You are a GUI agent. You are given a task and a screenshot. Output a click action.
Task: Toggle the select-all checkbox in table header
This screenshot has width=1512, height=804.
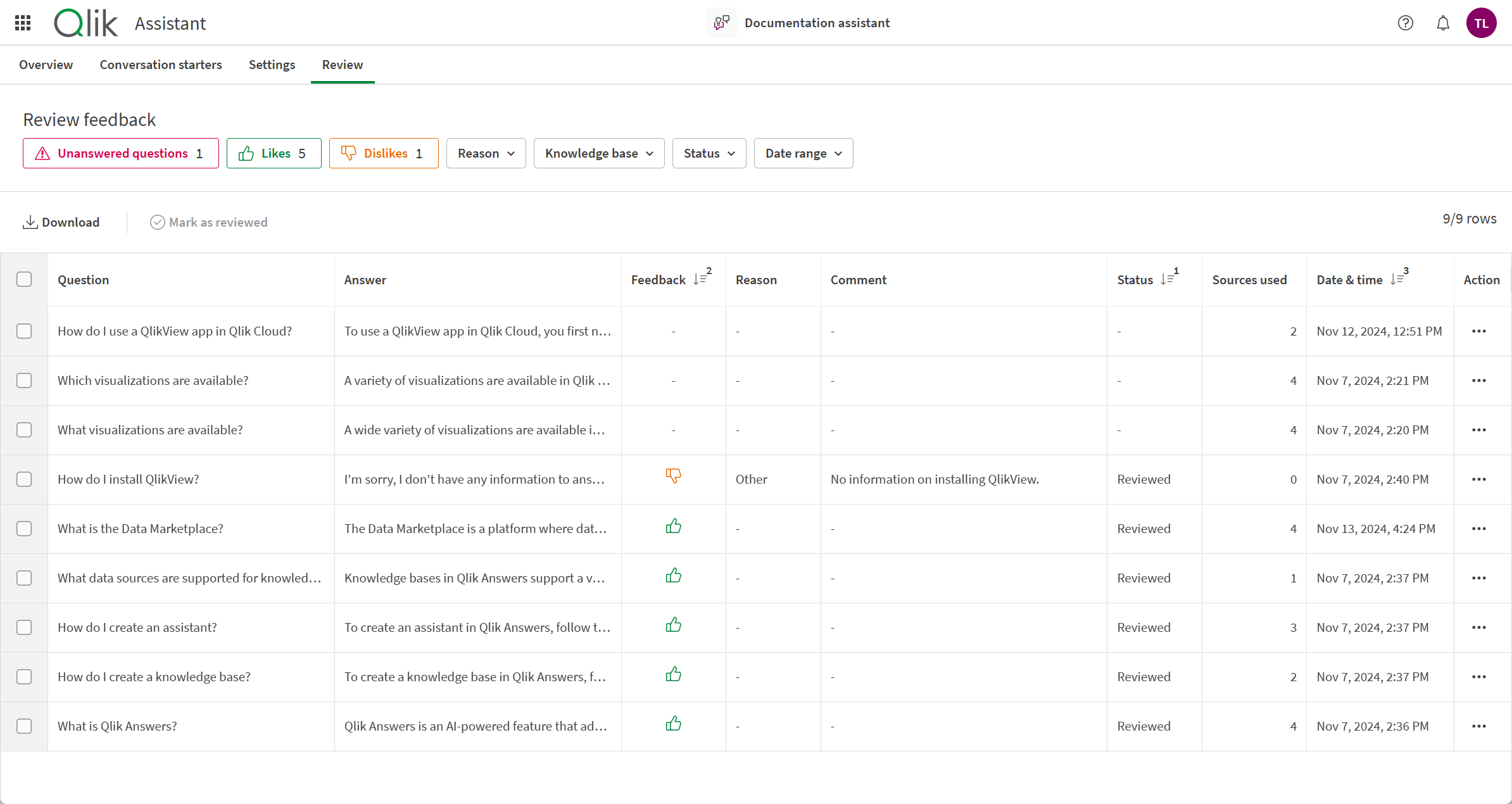coord(24,279)
